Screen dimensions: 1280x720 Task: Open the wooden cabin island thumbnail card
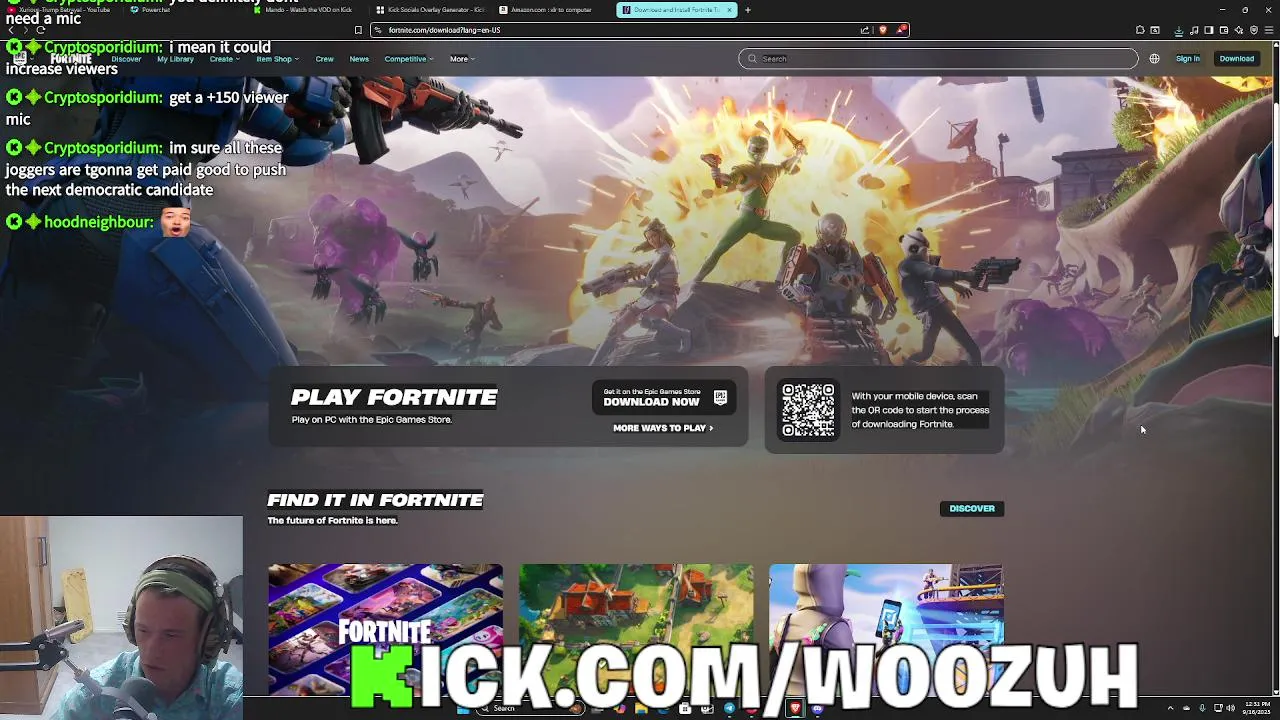pyautogui.click(x=636, y=629)
